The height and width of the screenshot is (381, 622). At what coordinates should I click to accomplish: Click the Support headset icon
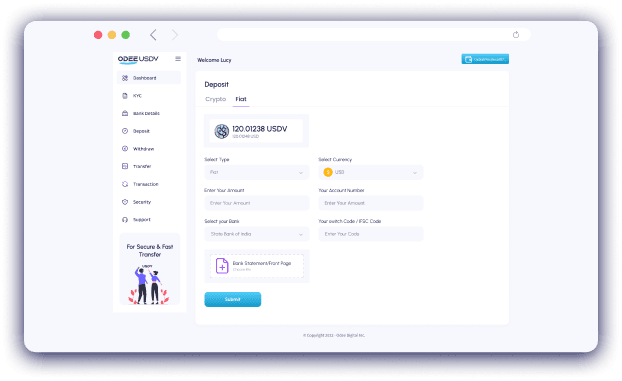(x=125, y=219)
